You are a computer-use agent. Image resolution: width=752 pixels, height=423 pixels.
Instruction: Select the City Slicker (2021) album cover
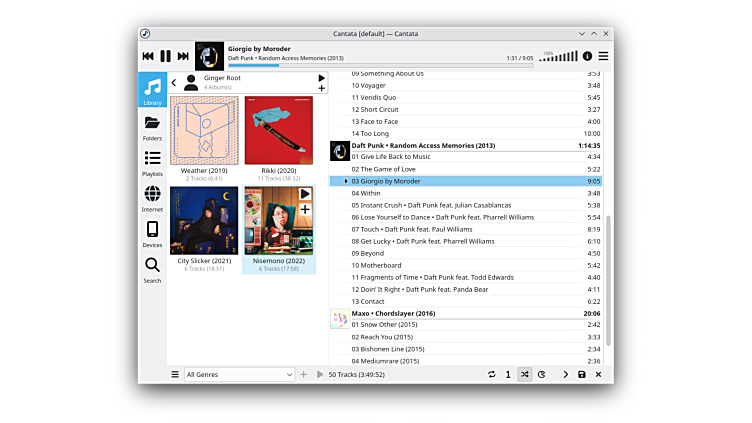[x=204, y=221]
